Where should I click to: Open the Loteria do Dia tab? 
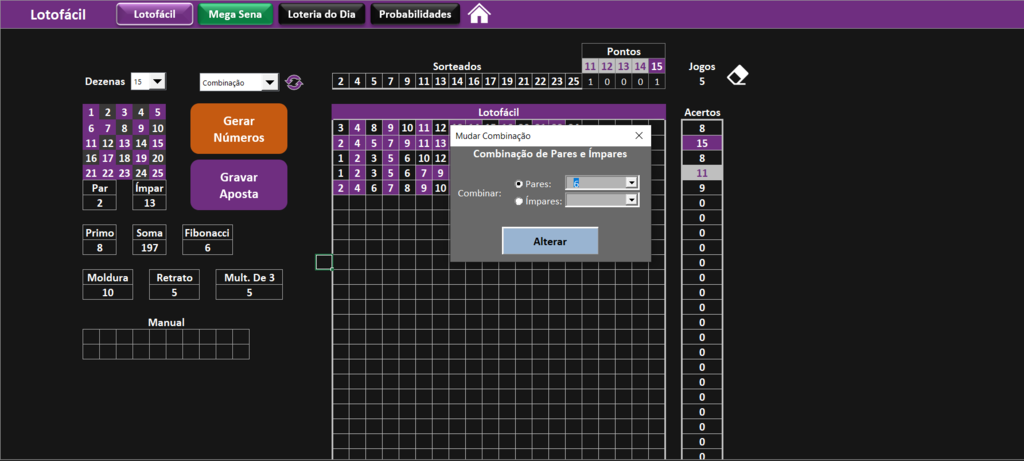[x=321, y=14]
